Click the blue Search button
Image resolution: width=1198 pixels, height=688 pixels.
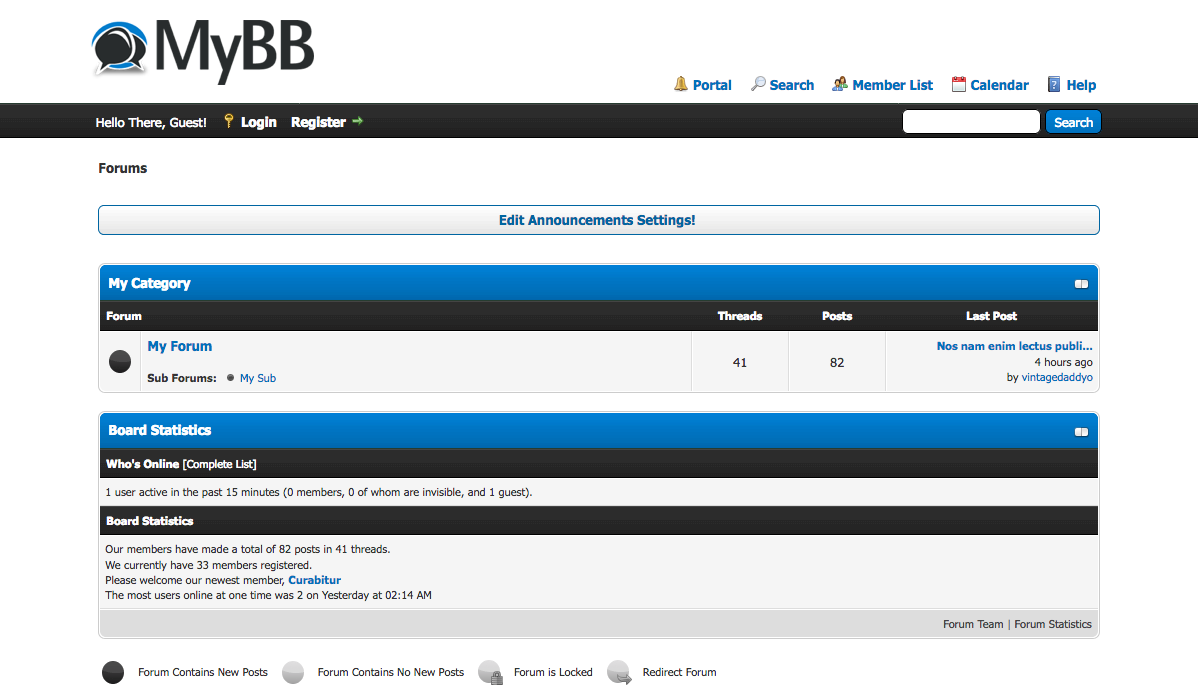tap(1073, 122)
